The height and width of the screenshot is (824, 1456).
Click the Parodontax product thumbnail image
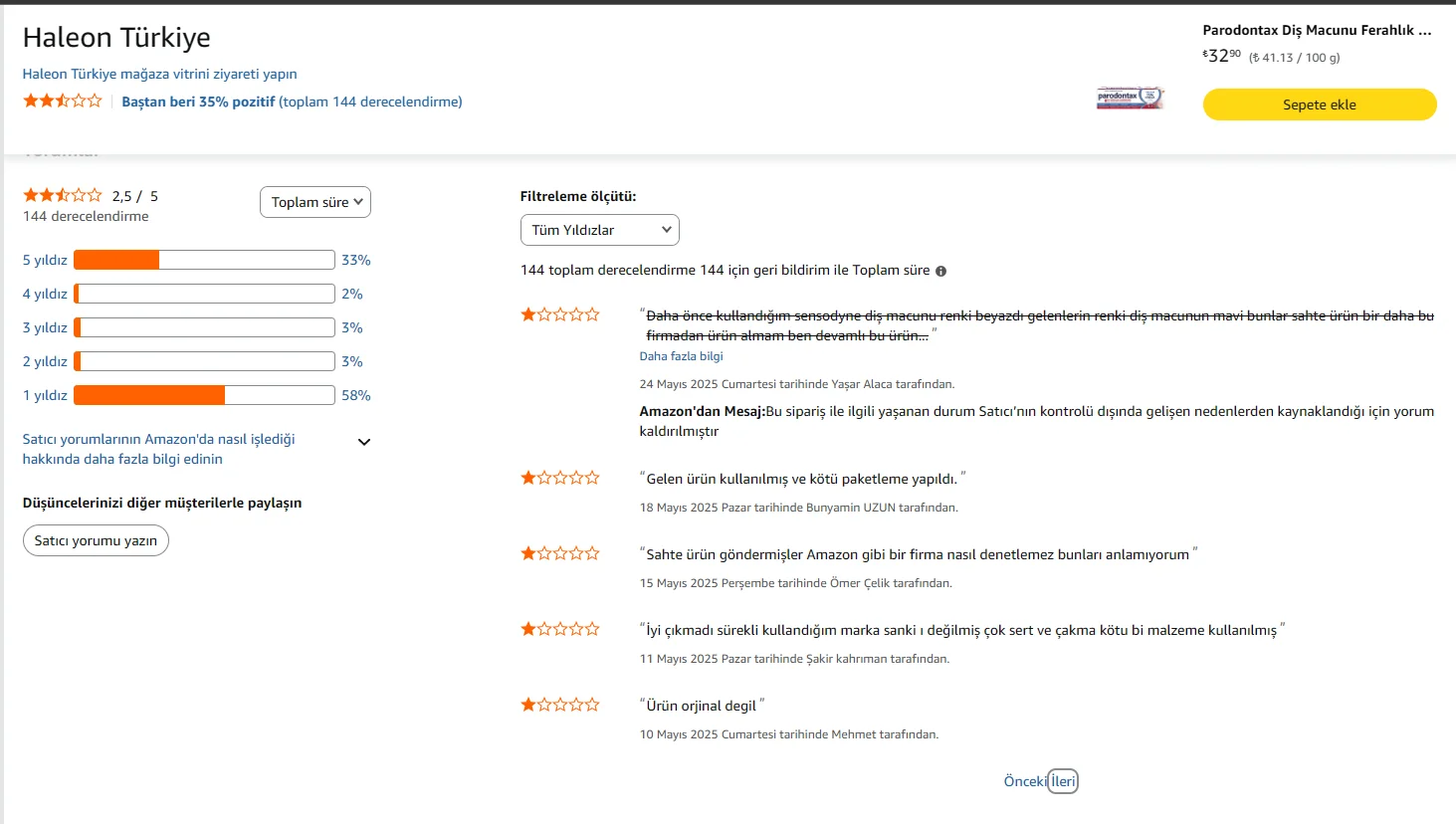(1131, 98)
